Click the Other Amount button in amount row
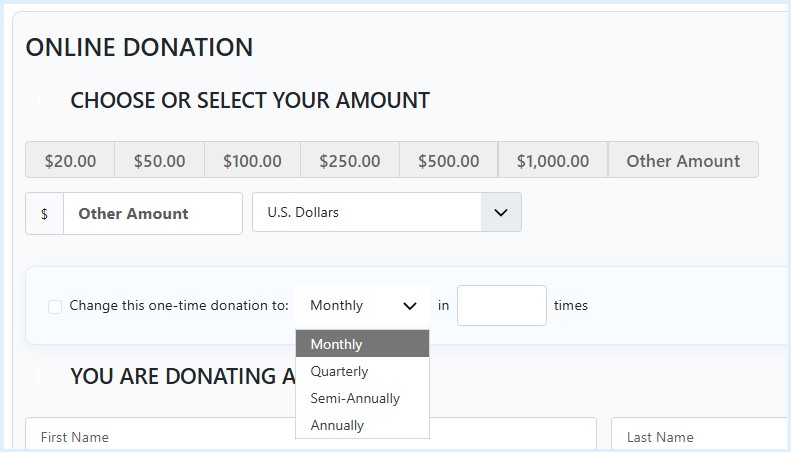The height and width of the screenshot is (452, 791). pos(683,160)
